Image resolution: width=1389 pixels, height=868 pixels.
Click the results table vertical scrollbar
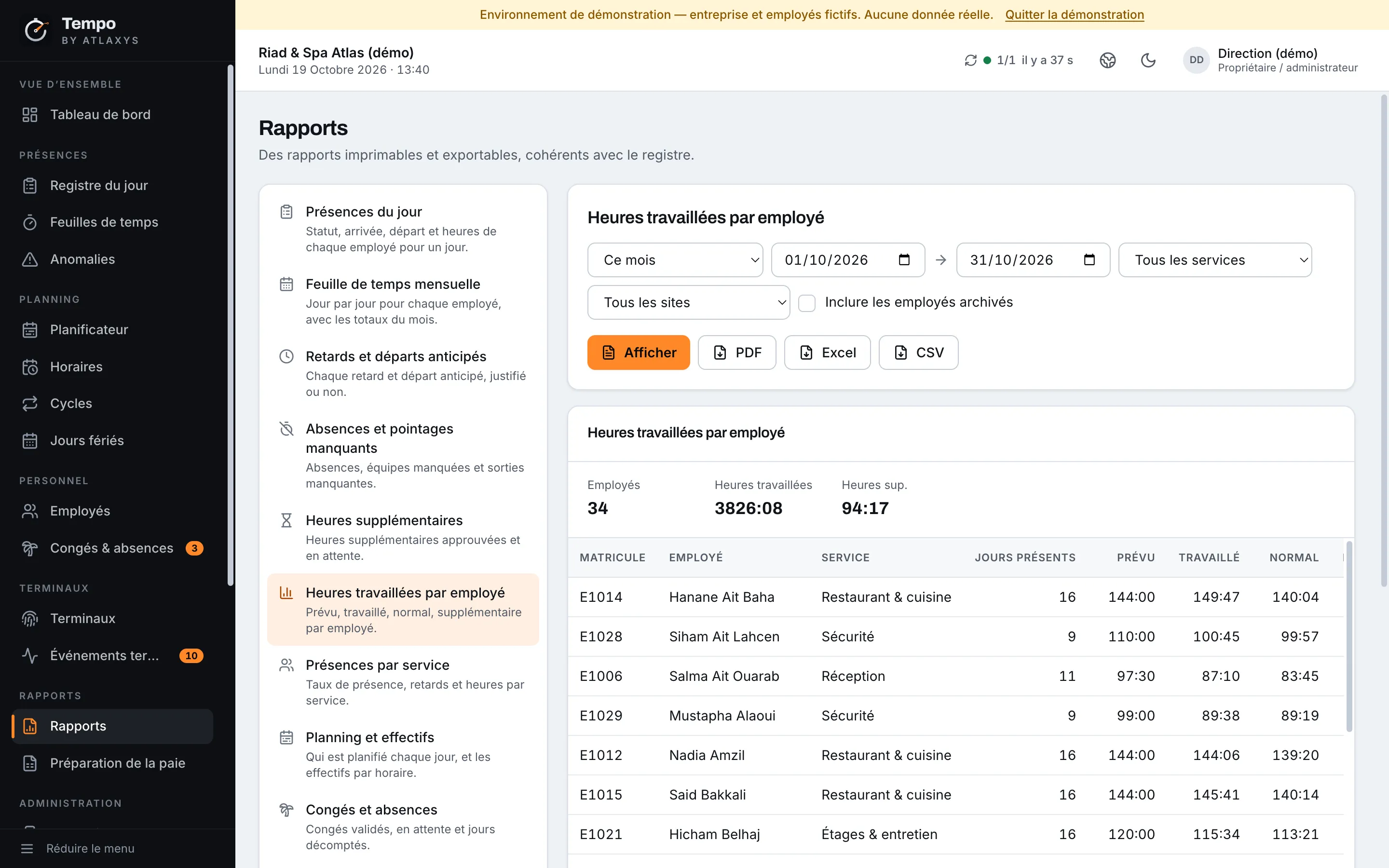pos(1349,636)
